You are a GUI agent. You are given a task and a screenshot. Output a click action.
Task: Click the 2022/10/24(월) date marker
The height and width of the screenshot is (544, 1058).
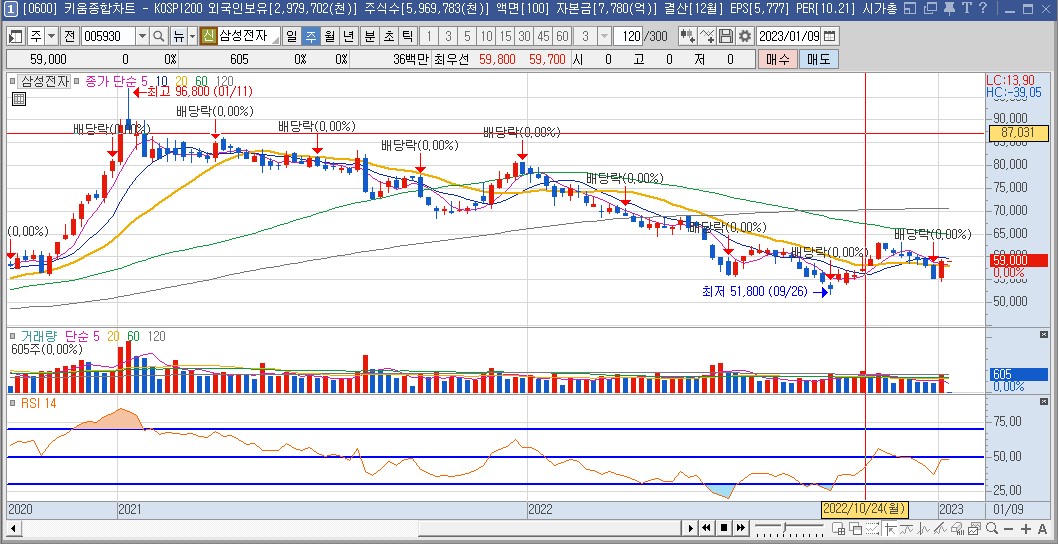point(865,508)
